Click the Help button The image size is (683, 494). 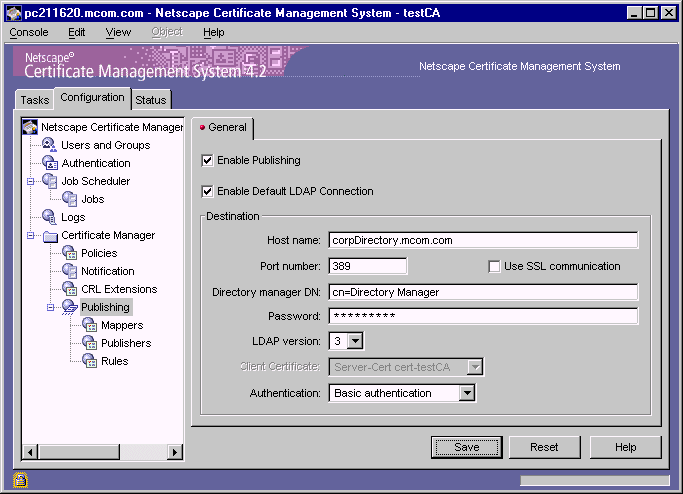pyautogui.click(x=626, y=447)
